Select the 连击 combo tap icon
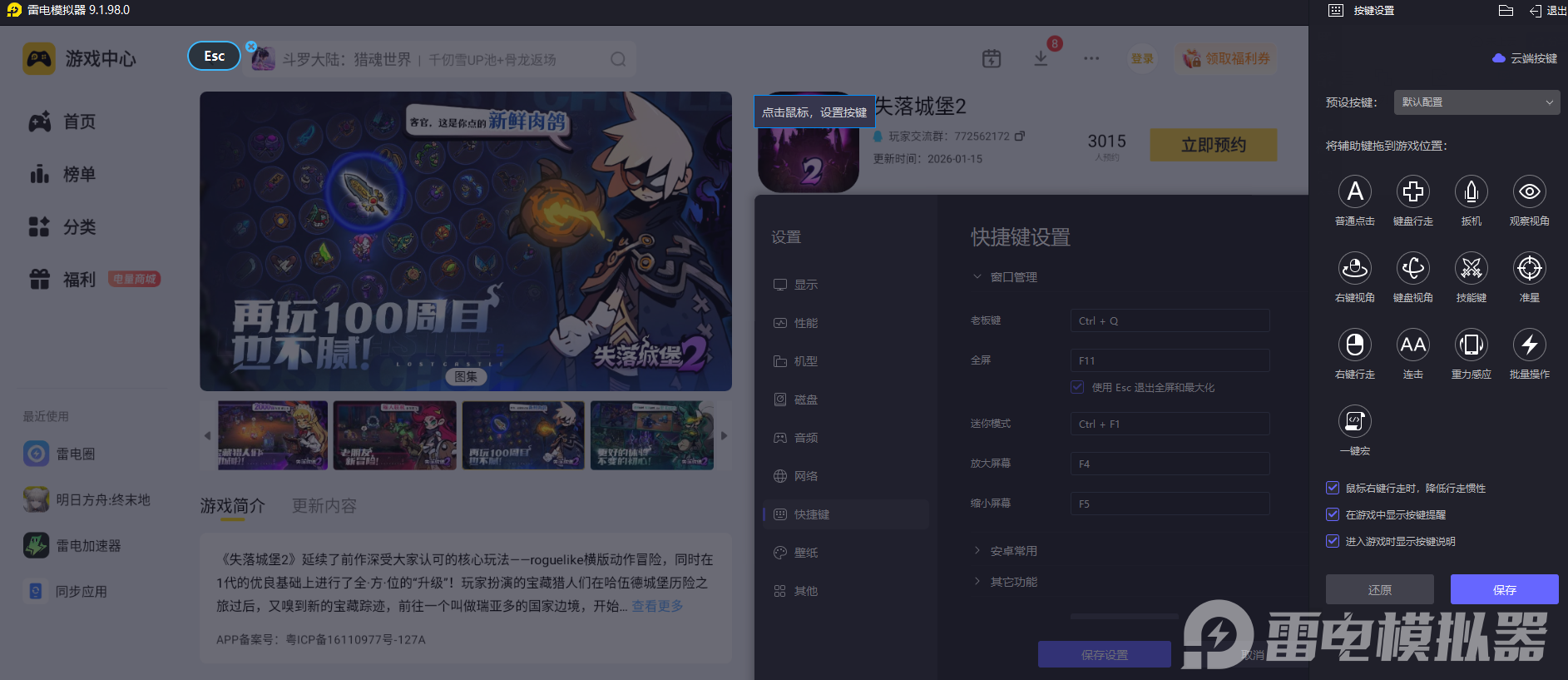 pos(1412,345)
